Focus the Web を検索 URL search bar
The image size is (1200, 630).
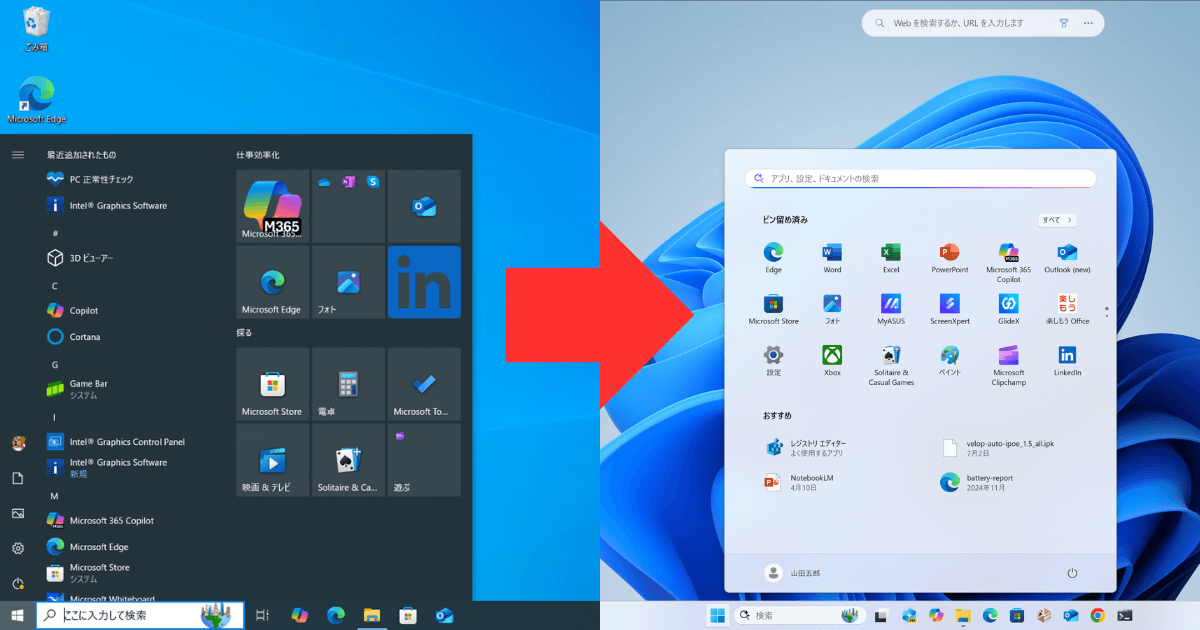click(983, 23)
